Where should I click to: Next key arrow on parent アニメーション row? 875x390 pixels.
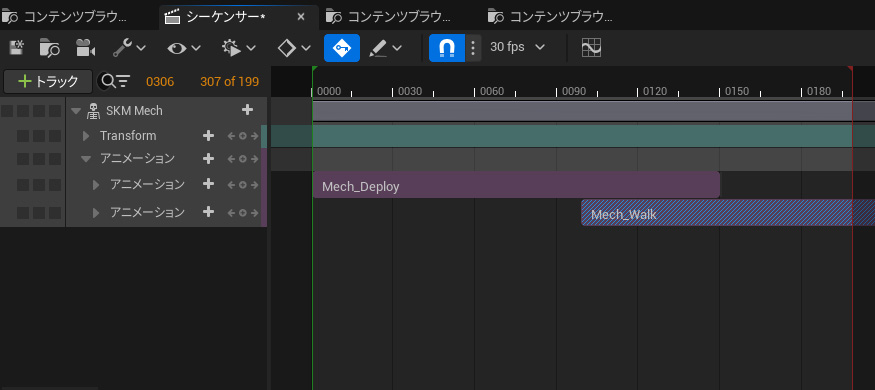254,159
